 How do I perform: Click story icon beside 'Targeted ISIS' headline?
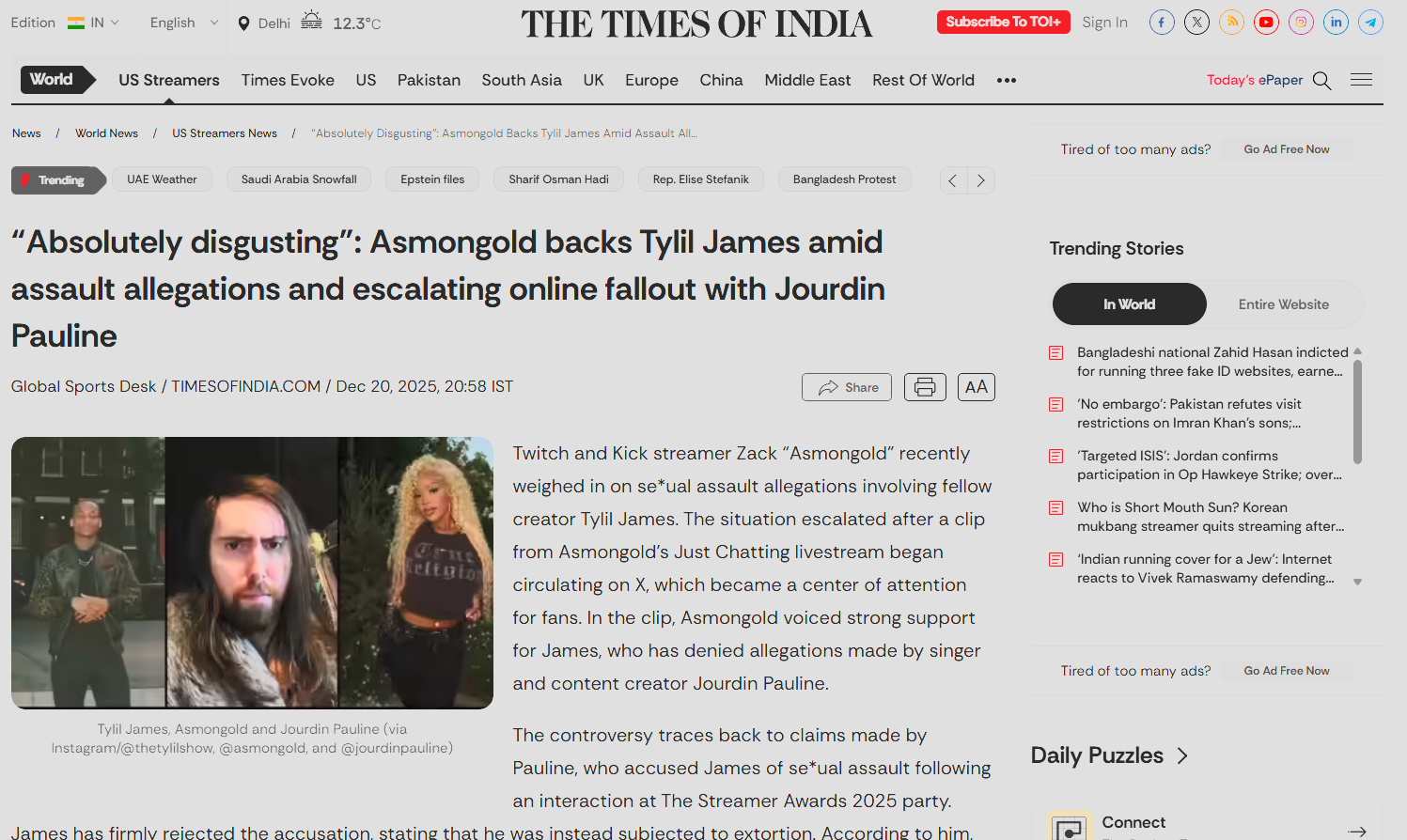point(1056,457)
